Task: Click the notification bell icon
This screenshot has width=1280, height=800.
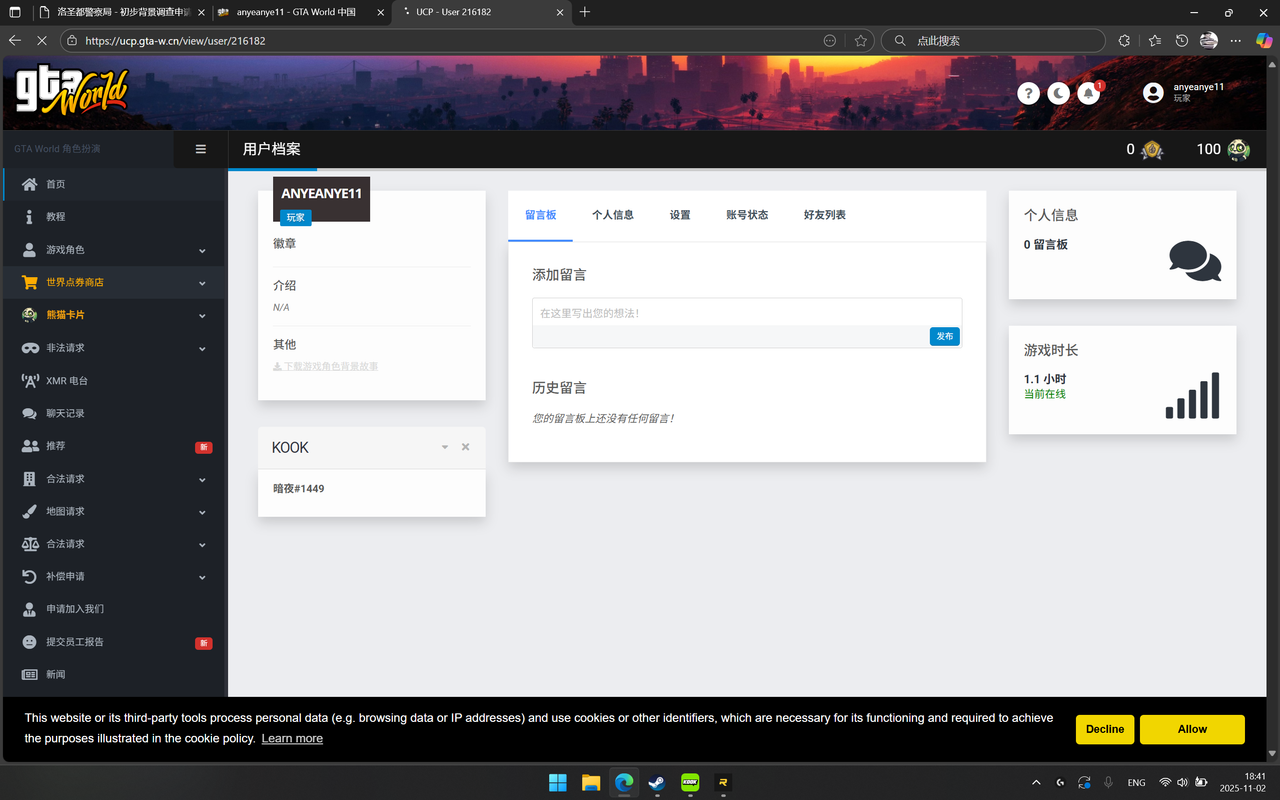Action: click(1089, 92)
